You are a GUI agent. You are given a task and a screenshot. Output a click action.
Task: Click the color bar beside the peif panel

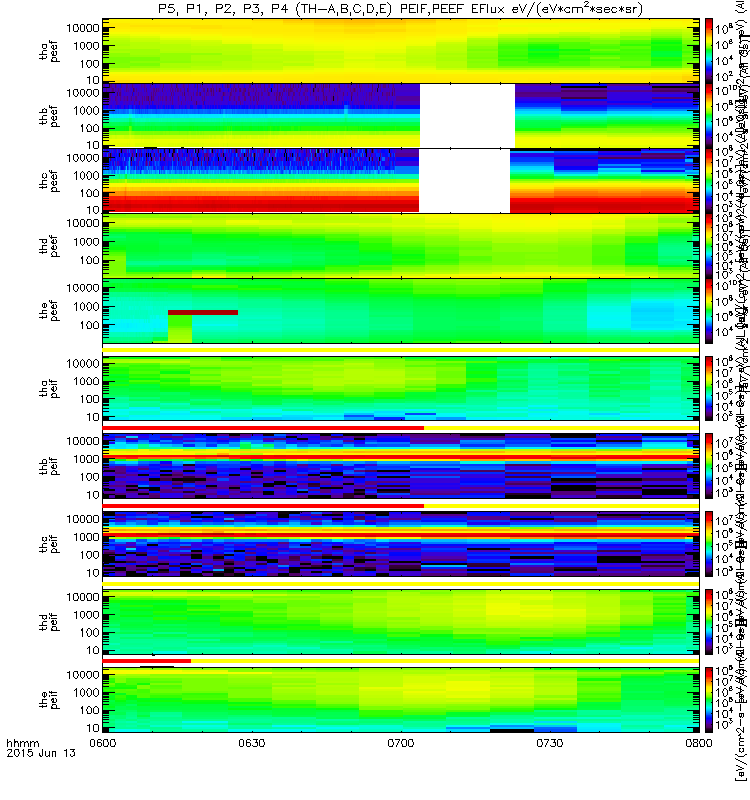click(x=709, y=699)
